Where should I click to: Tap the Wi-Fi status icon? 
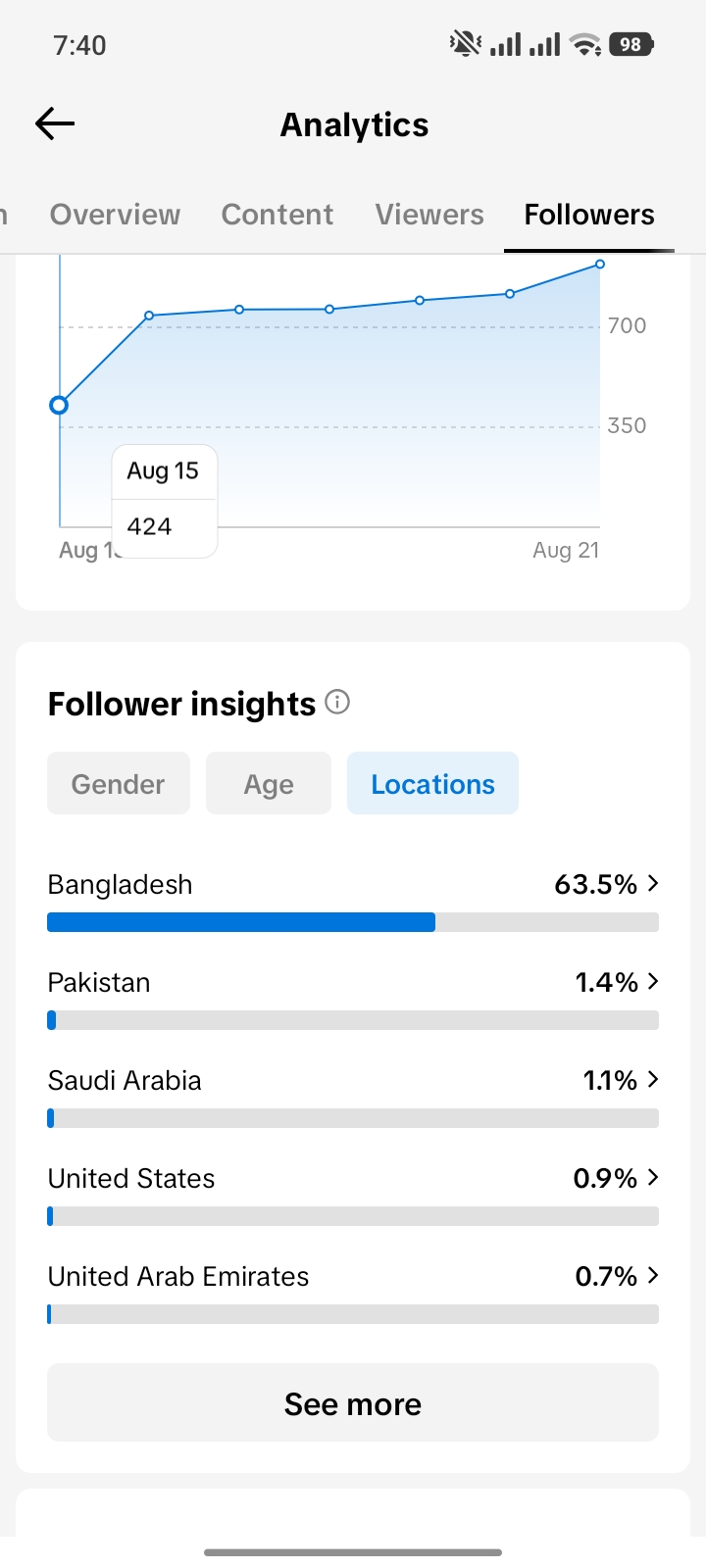click(x=586, y=44)
